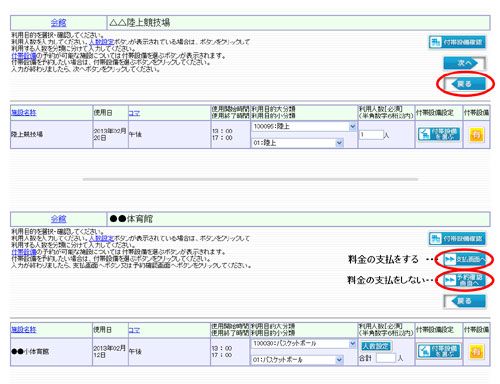Open the 100095:陸上 purpose dropdown
The image size is (500, 384).
click(304, 126)
